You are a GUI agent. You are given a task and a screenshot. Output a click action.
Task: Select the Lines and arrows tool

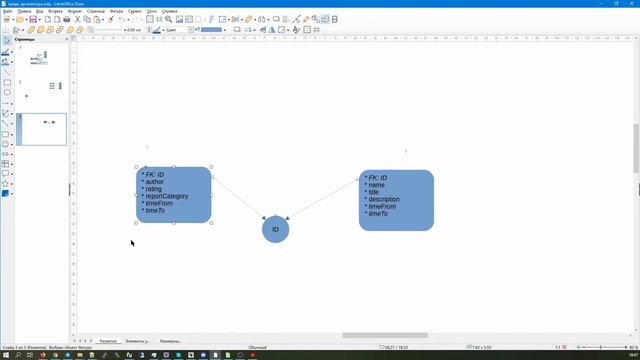point(5,104)
